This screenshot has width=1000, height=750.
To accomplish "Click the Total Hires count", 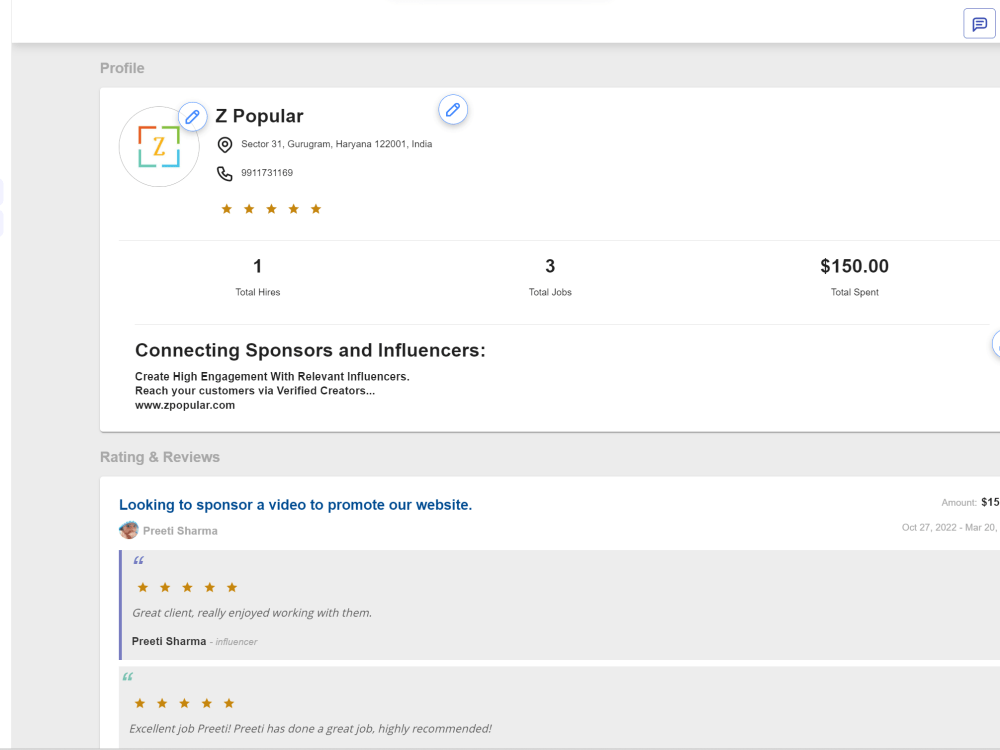I will tap(258, 266).
